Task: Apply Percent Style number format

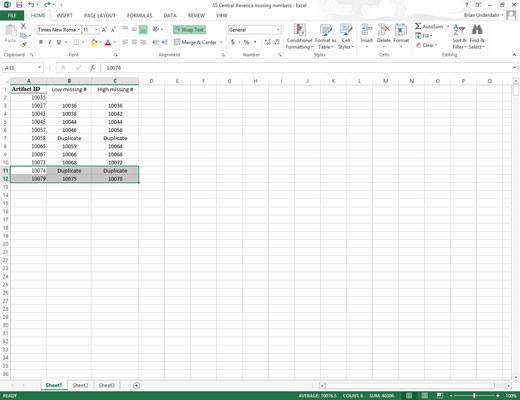Action: [x=246, y=42]
